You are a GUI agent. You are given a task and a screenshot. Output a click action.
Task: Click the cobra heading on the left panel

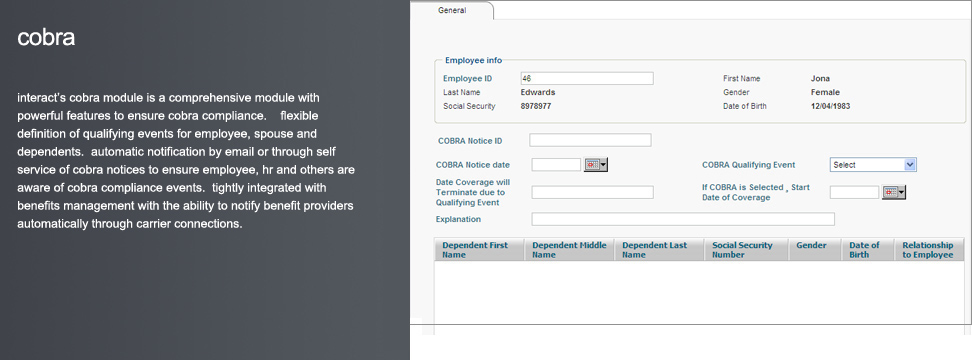click(x=46, y=37)
